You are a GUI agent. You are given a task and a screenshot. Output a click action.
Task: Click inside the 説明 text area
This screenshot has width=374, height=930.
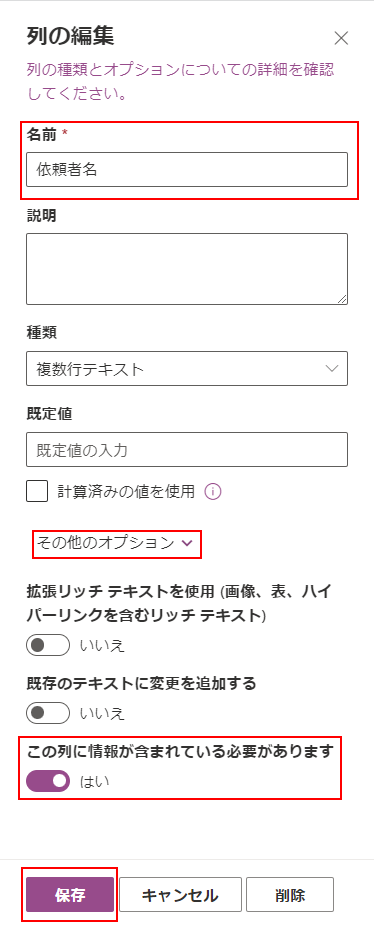click(187, 269)
